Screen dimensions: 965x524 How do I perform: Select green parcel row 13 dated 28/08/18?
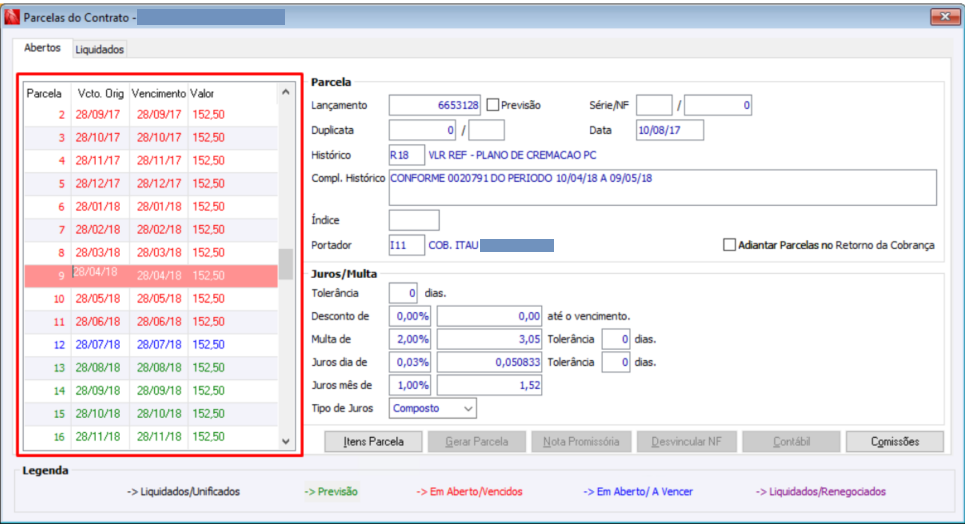[151, 368]
